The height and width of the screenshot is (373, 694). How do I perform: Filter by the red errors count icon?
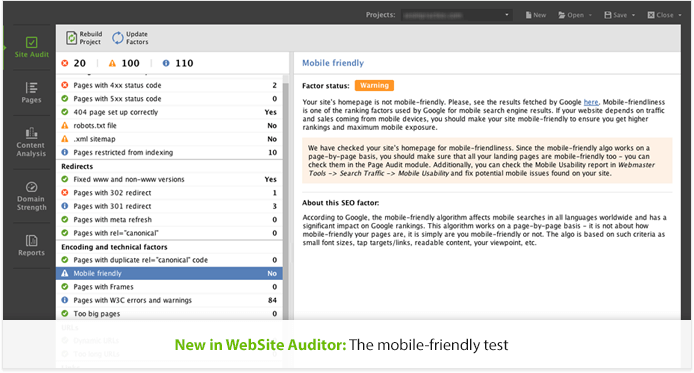65,63
